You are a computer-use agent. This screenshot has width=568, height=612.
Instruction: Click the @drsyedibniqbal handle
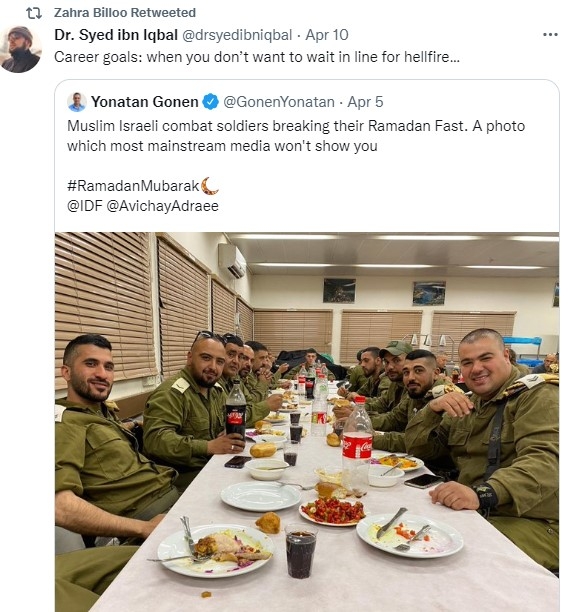tap(237, 35)
